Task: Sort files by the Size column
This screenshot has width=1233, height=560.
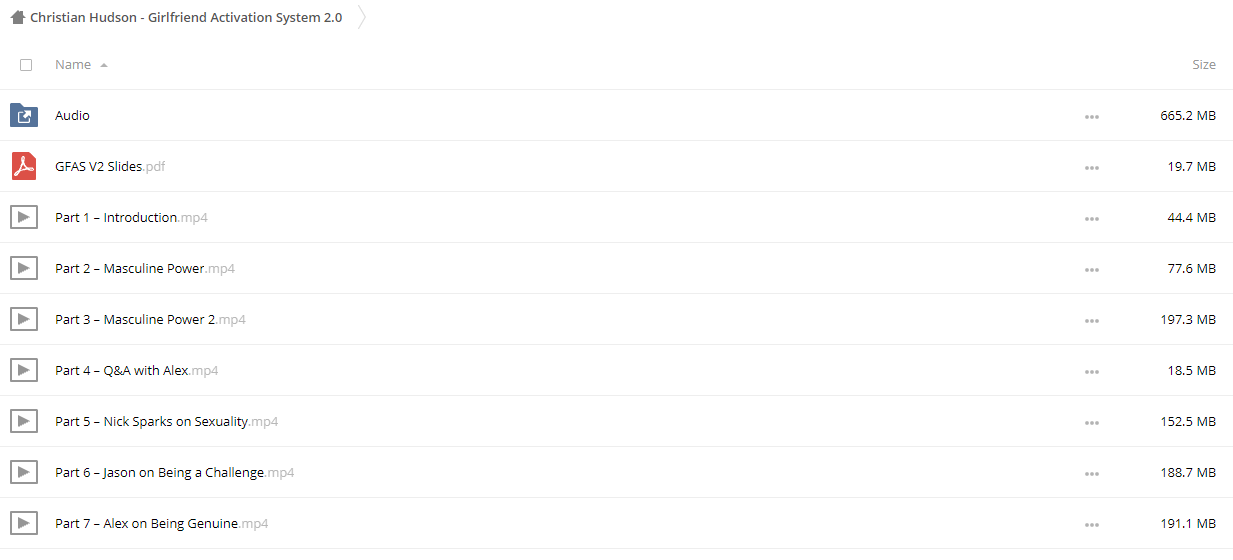Action: point(1204,64)
